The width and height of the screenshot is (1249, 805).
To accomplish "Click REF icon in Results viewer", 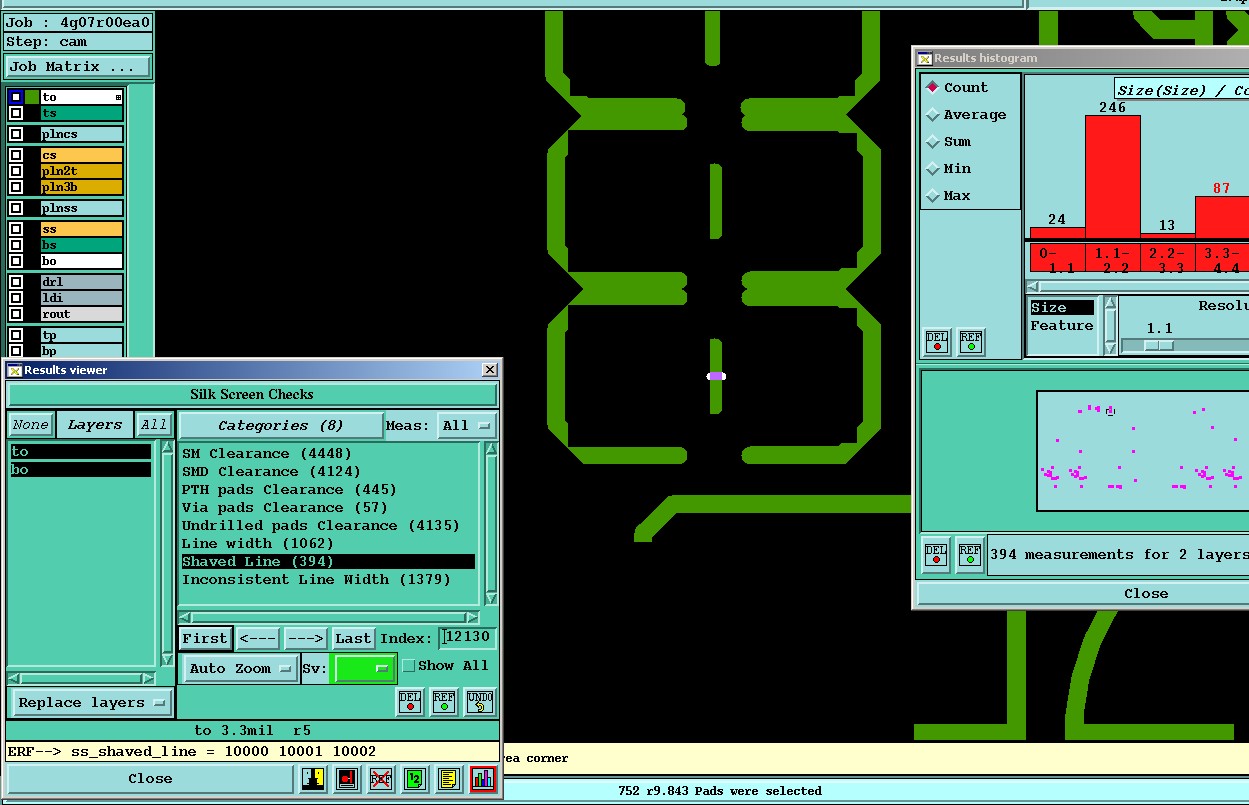I will [x=444, y=702].
